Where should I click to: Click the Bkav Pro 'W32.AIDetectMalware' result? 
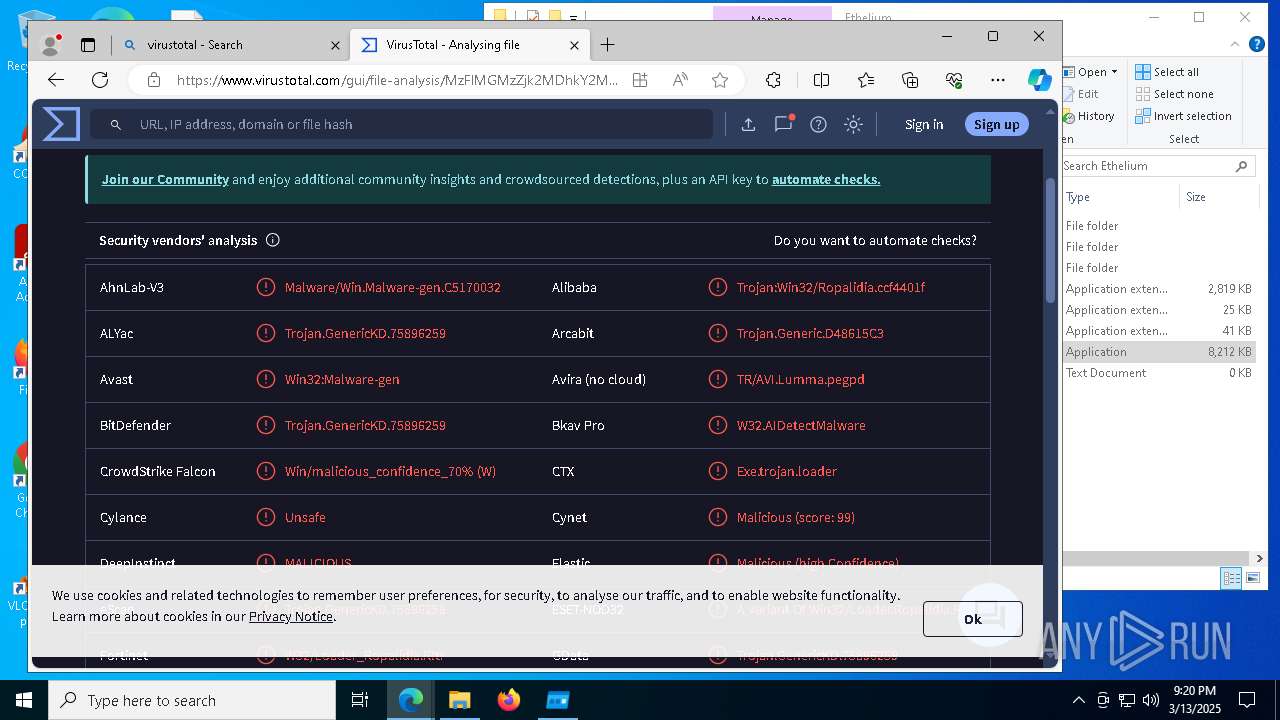coord(801,425)
